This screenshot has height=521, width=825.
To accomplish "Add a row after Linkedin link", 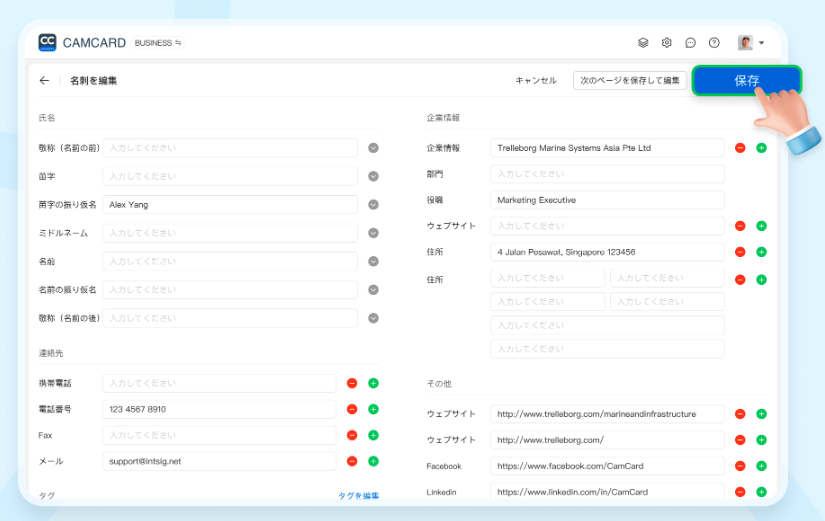I will pos(761,492).
